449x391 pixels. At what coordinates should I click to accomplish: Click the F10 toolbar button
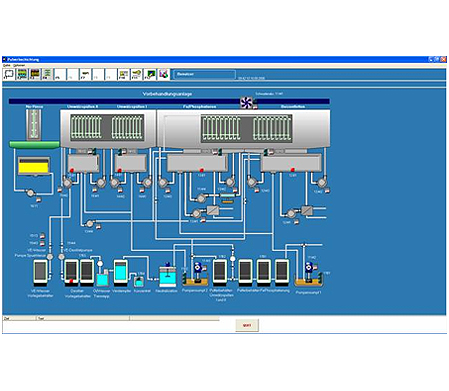tap(124, 74)
